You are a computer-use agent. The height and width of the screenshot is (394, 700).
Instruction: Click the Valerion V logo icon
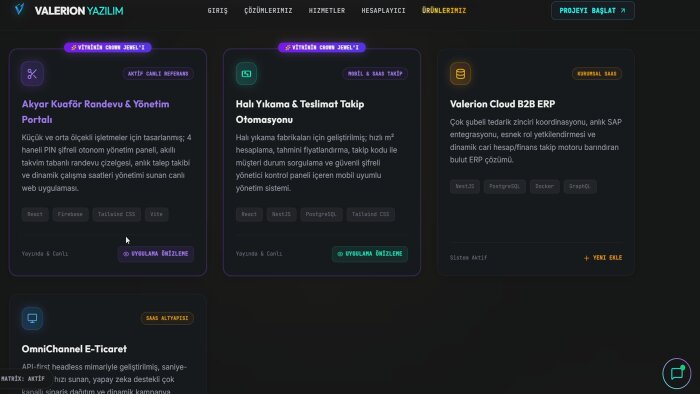point(19,9)
